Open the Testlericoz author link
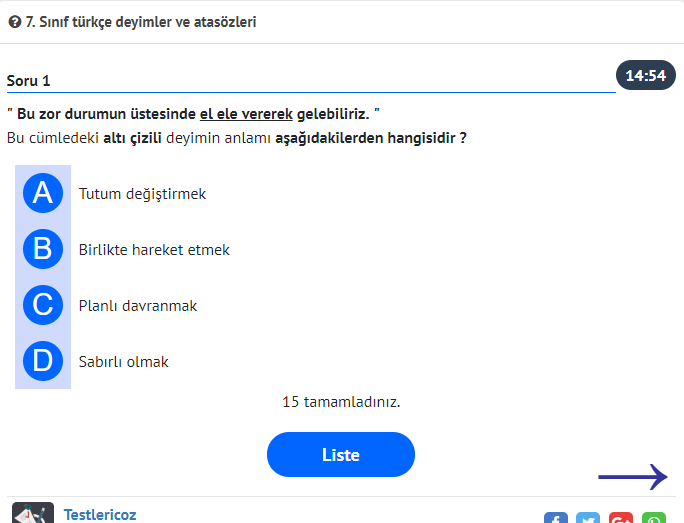 coord(100,515)
